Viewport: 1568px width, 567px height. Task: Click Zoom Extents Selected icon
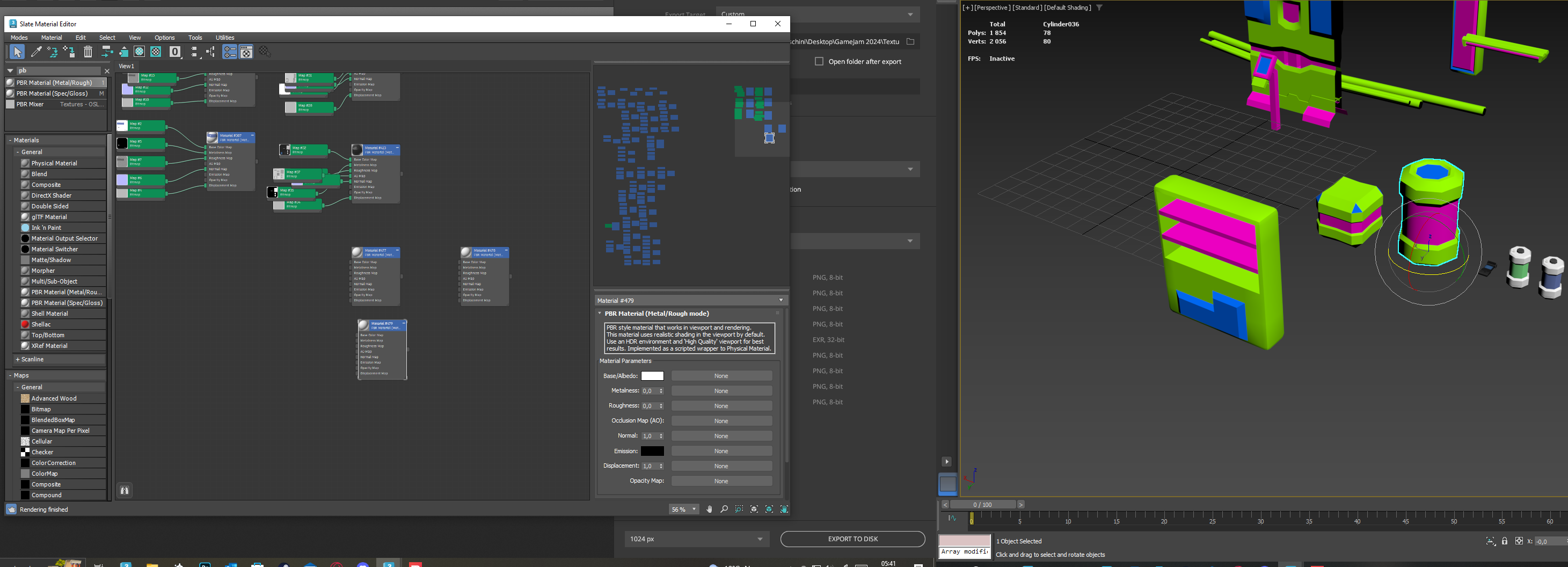[x=769, y=509]
